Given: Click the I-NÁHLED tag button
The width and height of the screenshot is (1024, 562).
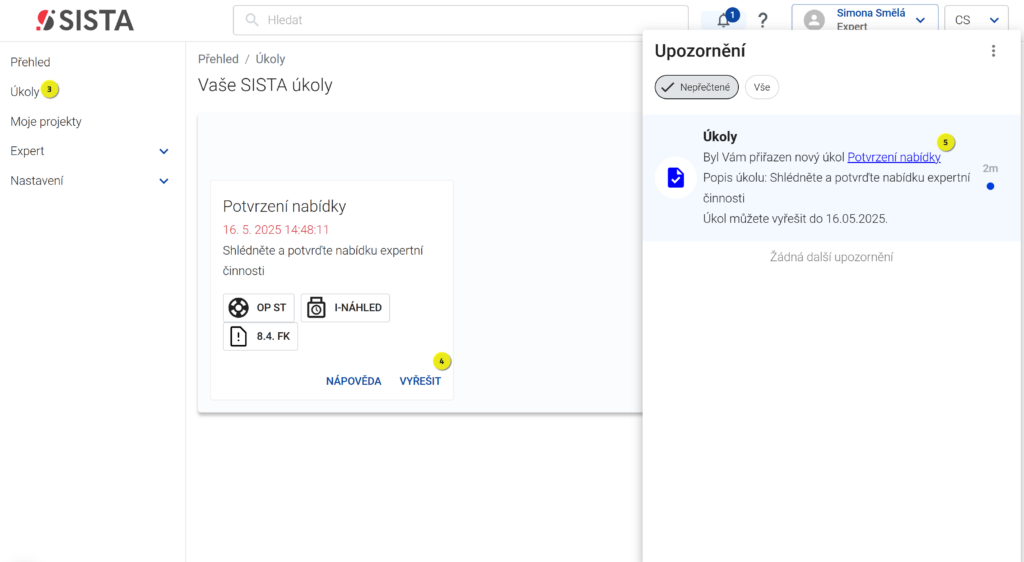Looking at the screenshot, I should (345, 307).
